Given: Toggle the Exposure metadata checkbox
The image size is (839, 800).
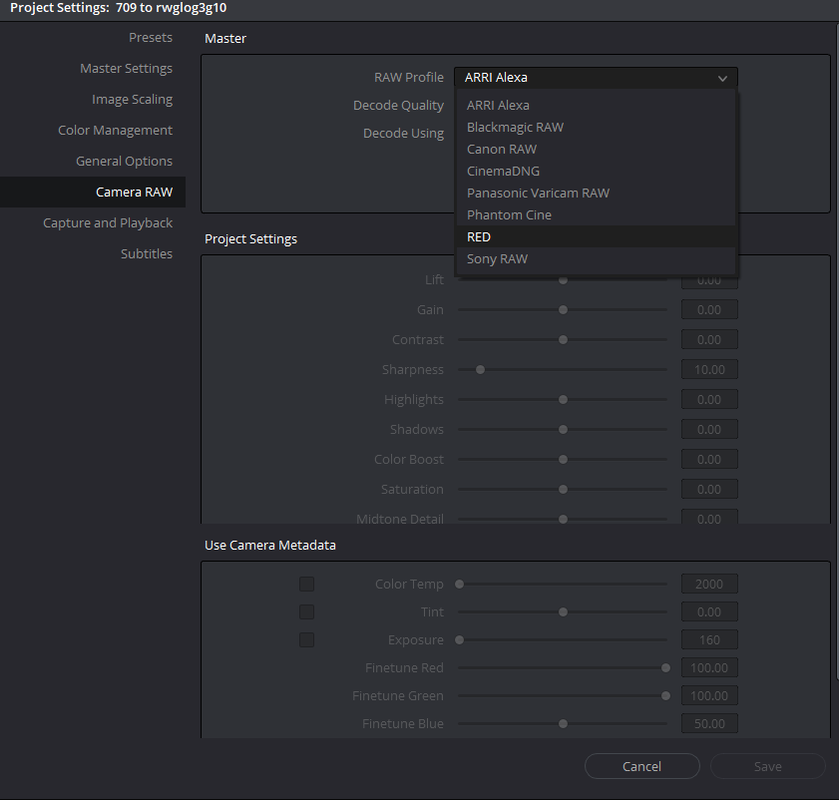Looking at the screenshot, I should pyautogui.click(x=307, y=639).
